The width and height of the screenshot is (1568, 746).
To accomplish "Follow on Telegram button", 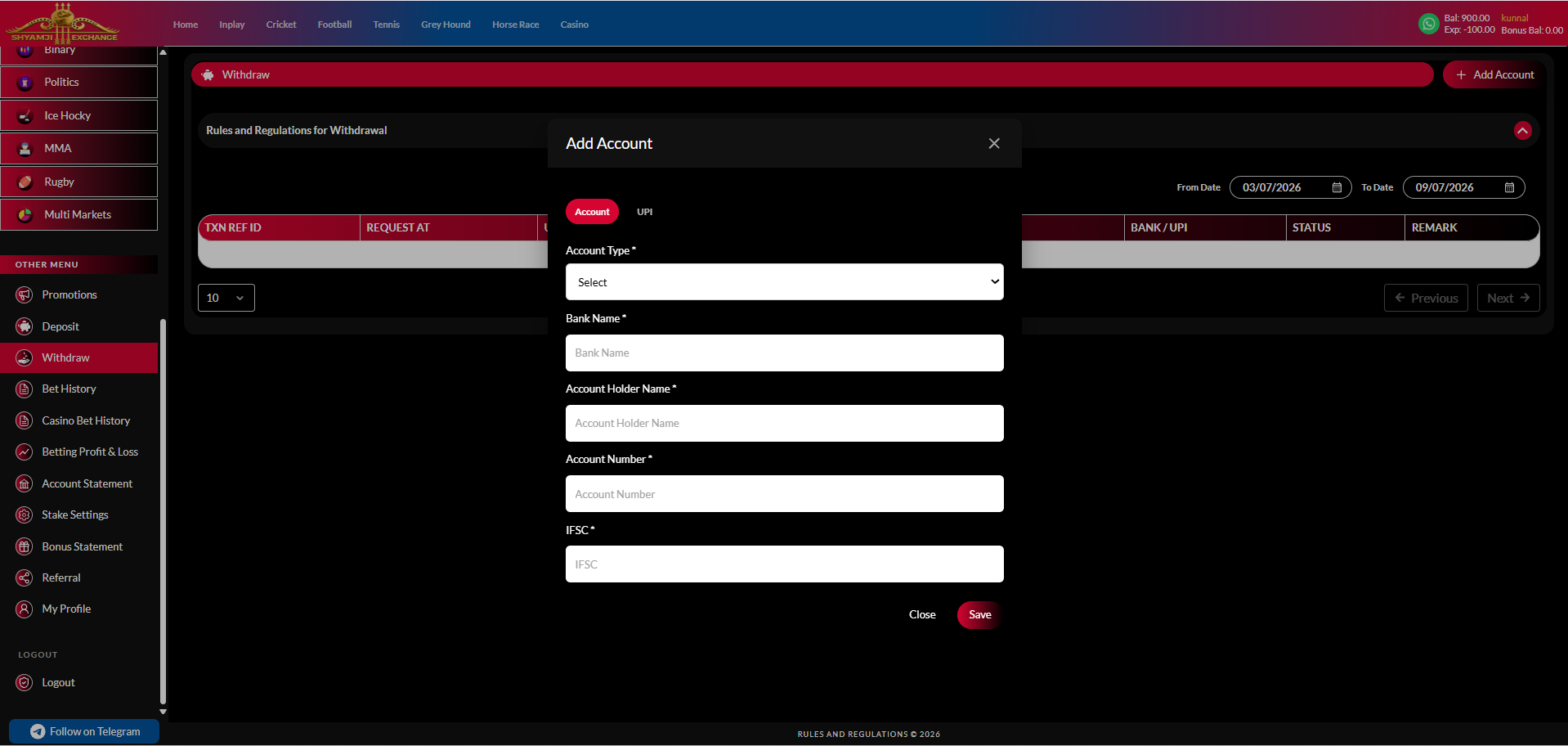I will (x=84, y=732).
